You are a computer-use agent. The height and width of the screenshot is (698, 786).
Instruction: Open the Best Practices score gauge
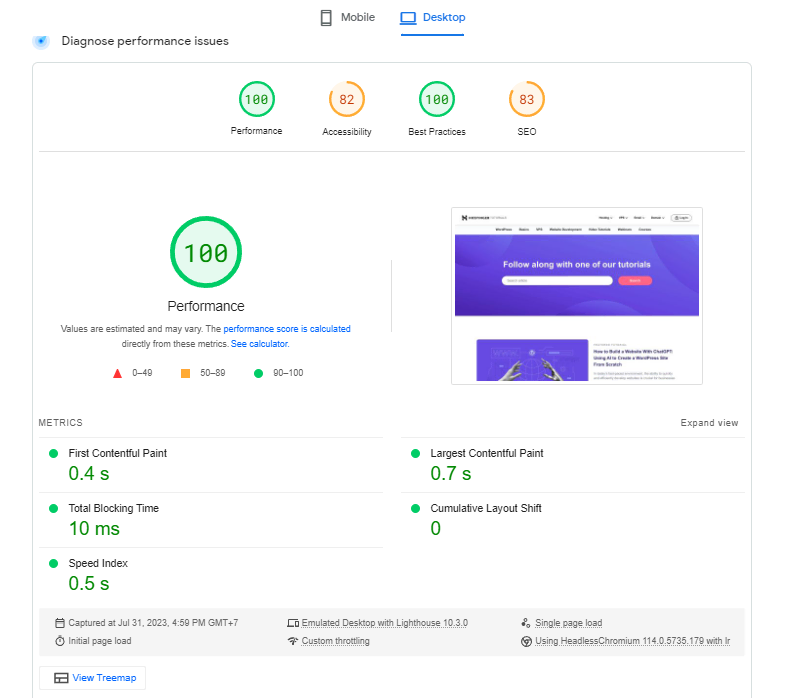click(x=436, y=99)
